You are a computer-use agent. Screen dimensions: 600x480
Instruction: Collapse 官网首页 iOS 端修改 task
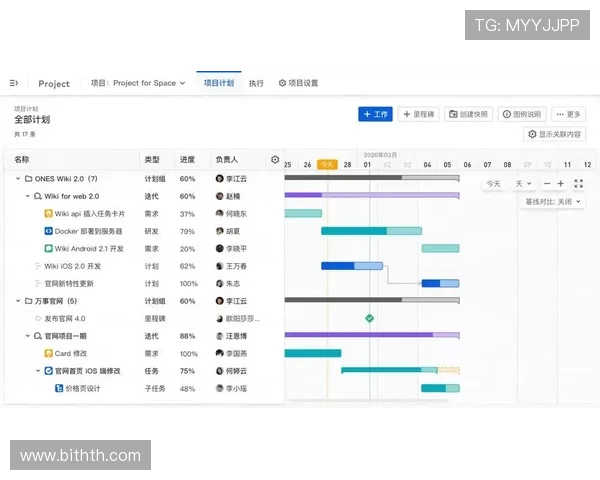(x=38, y=371)
